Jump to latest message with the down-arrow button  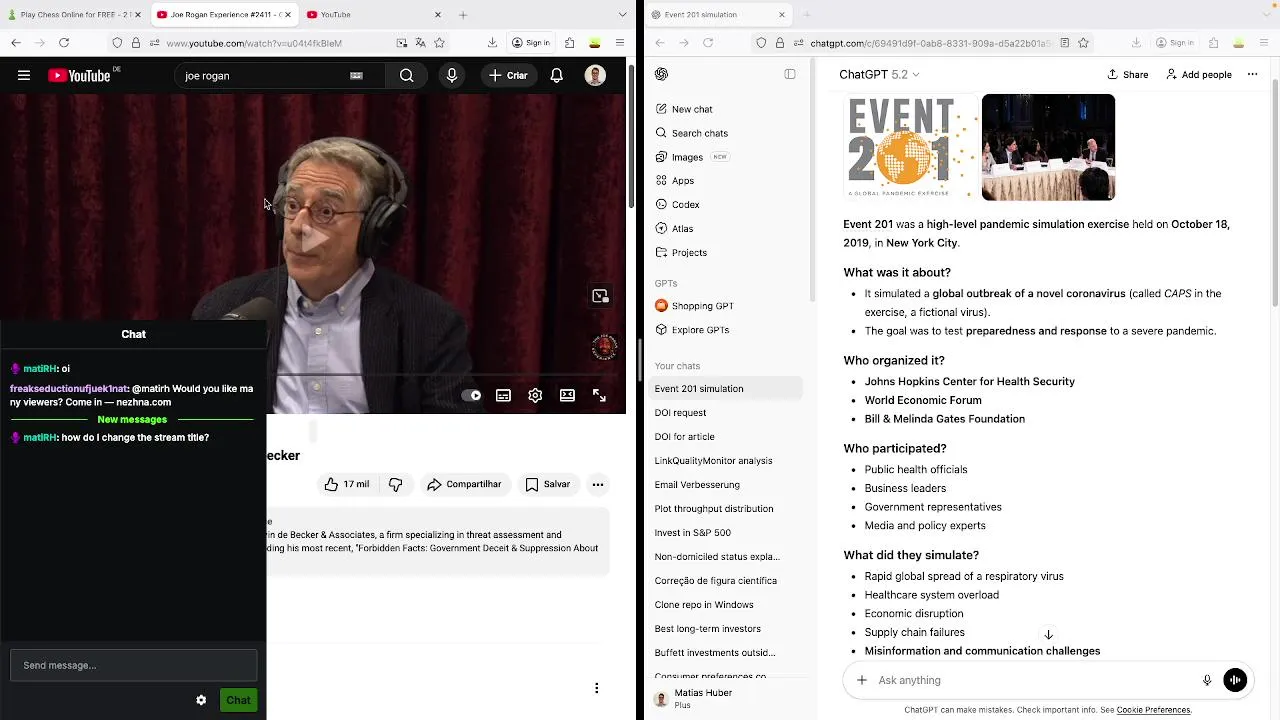point(1048,635)
